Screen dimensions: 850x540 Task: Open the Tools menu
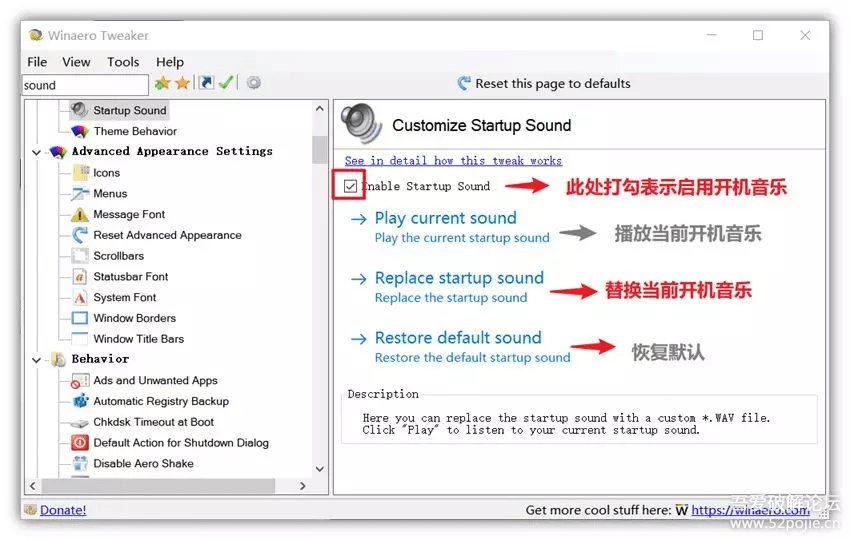point(123,62)
